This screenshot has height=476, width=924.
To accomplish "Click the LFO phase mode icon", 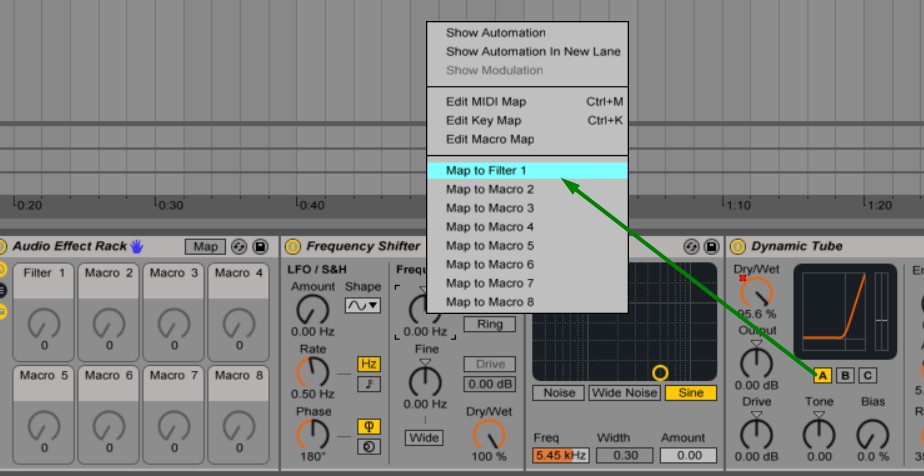I will click(369, 427).
